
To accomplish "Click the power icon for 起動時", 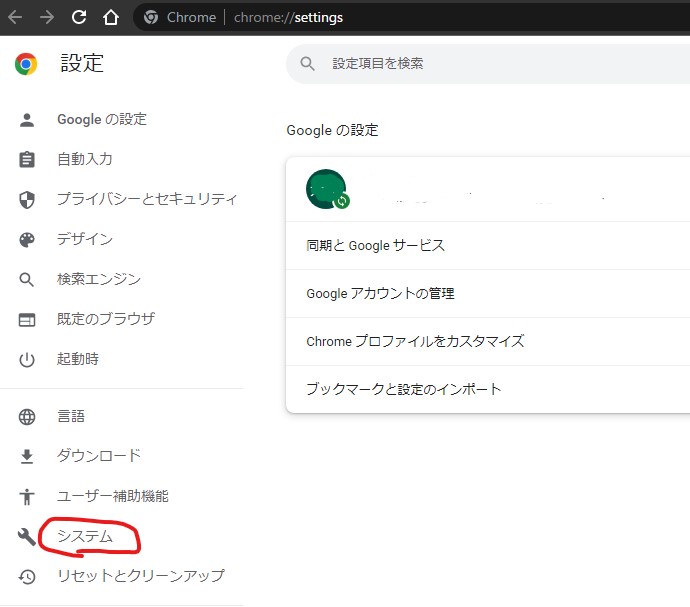I will [x=27, y=360].
